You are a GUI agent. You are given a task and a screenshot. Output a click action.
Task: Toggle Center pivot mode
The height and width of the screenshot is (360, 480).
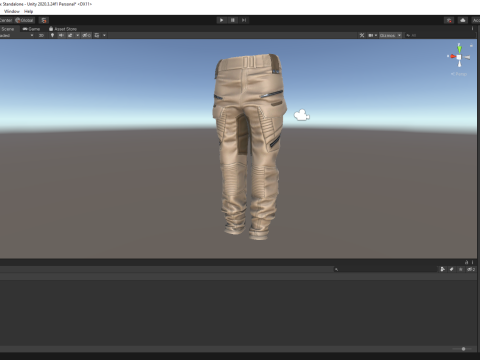[x=6, y=20]
